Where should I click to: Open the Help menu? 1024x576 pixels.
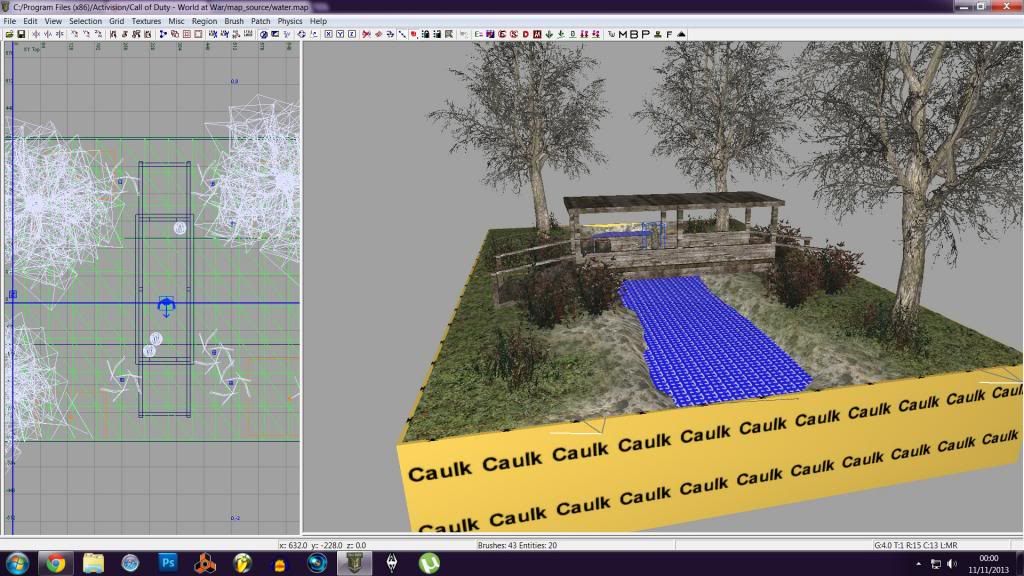pos(318,21)
